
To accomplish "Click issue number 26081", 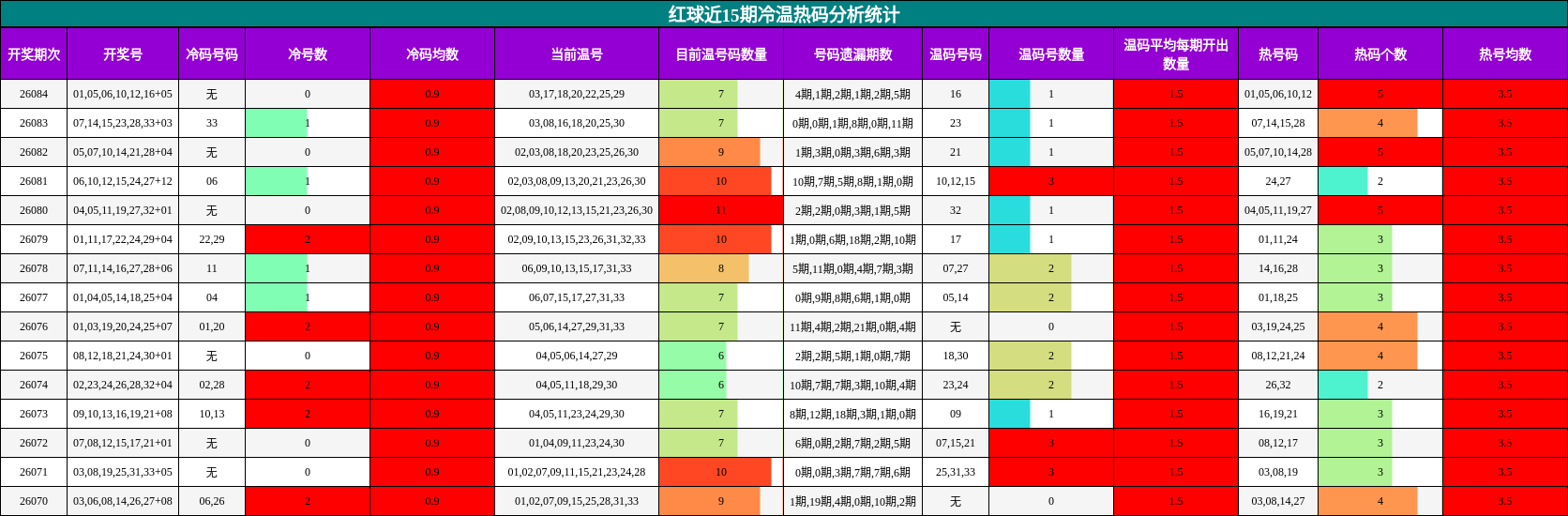I will pos(34,181).
